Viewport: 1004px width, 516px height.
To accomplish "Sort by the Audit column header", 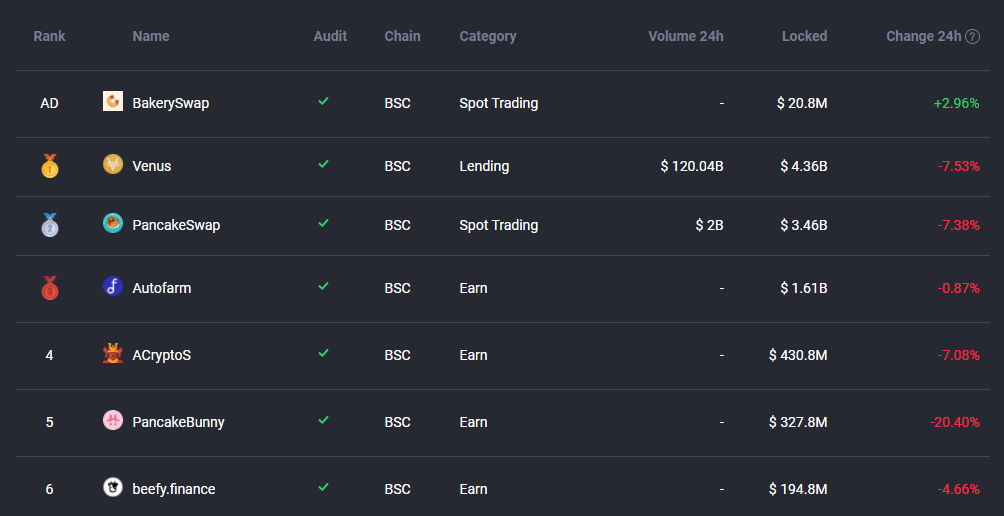I will tap(330, 36).
